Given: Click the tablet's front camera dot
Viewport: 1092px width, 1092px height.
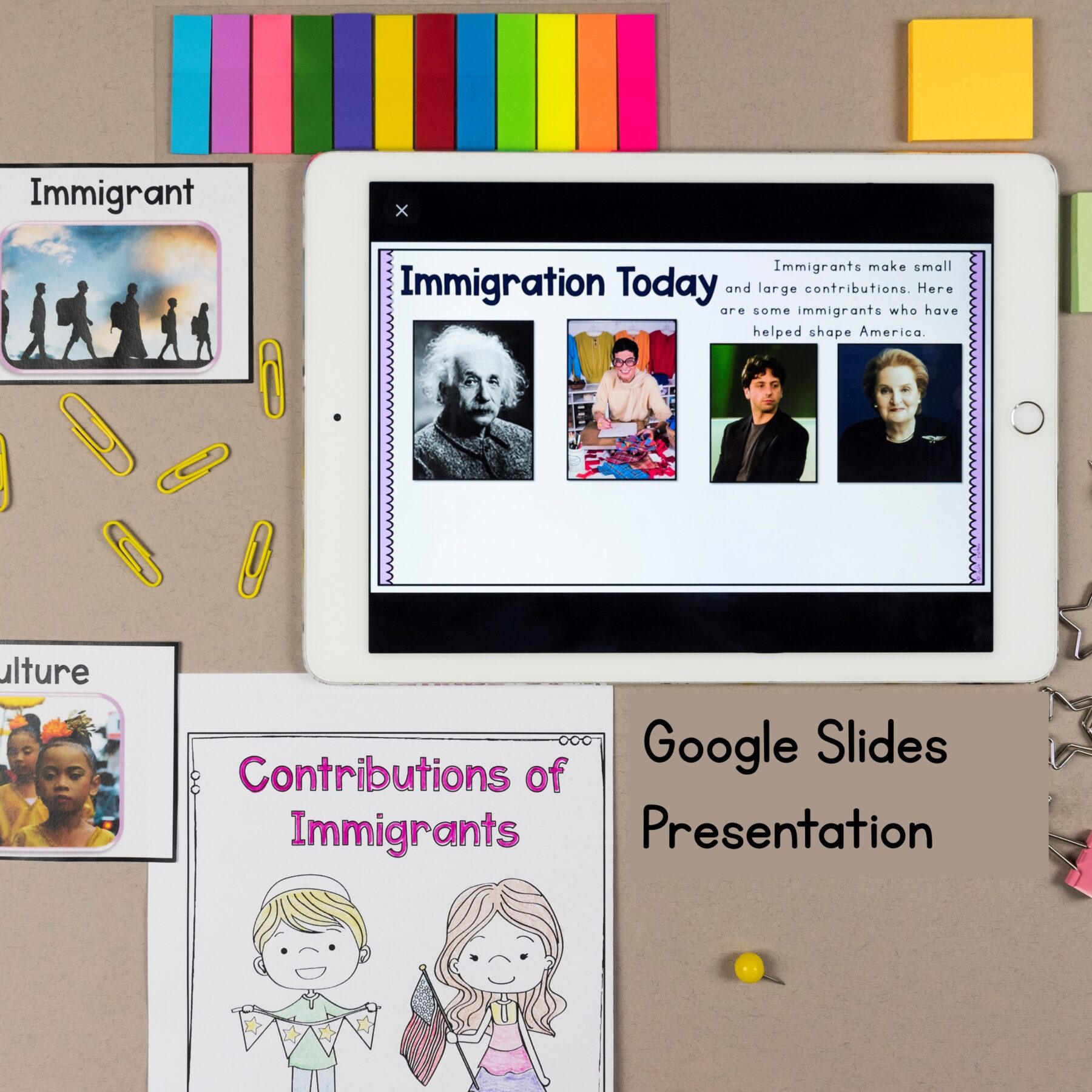Looking at the screenshot, I should coord(337,417).
